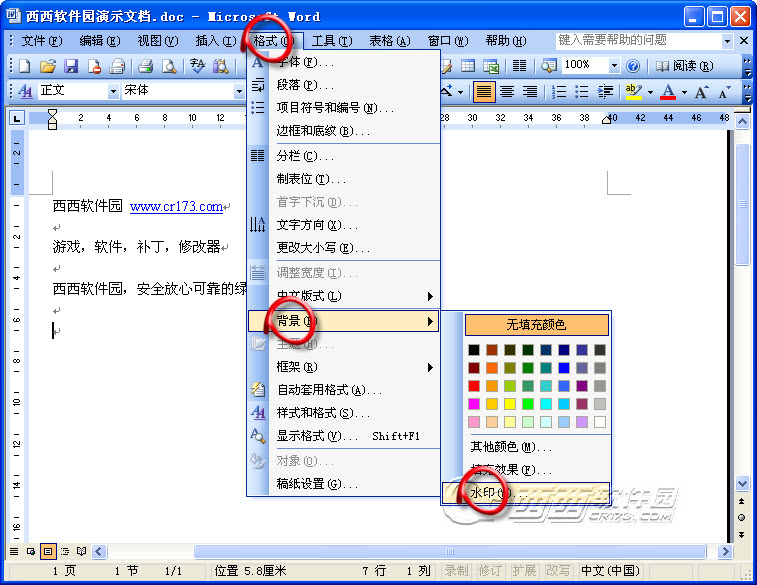Choose 段落 from Format menu
The height and width of the screenshot is (585, 757).
343,85
